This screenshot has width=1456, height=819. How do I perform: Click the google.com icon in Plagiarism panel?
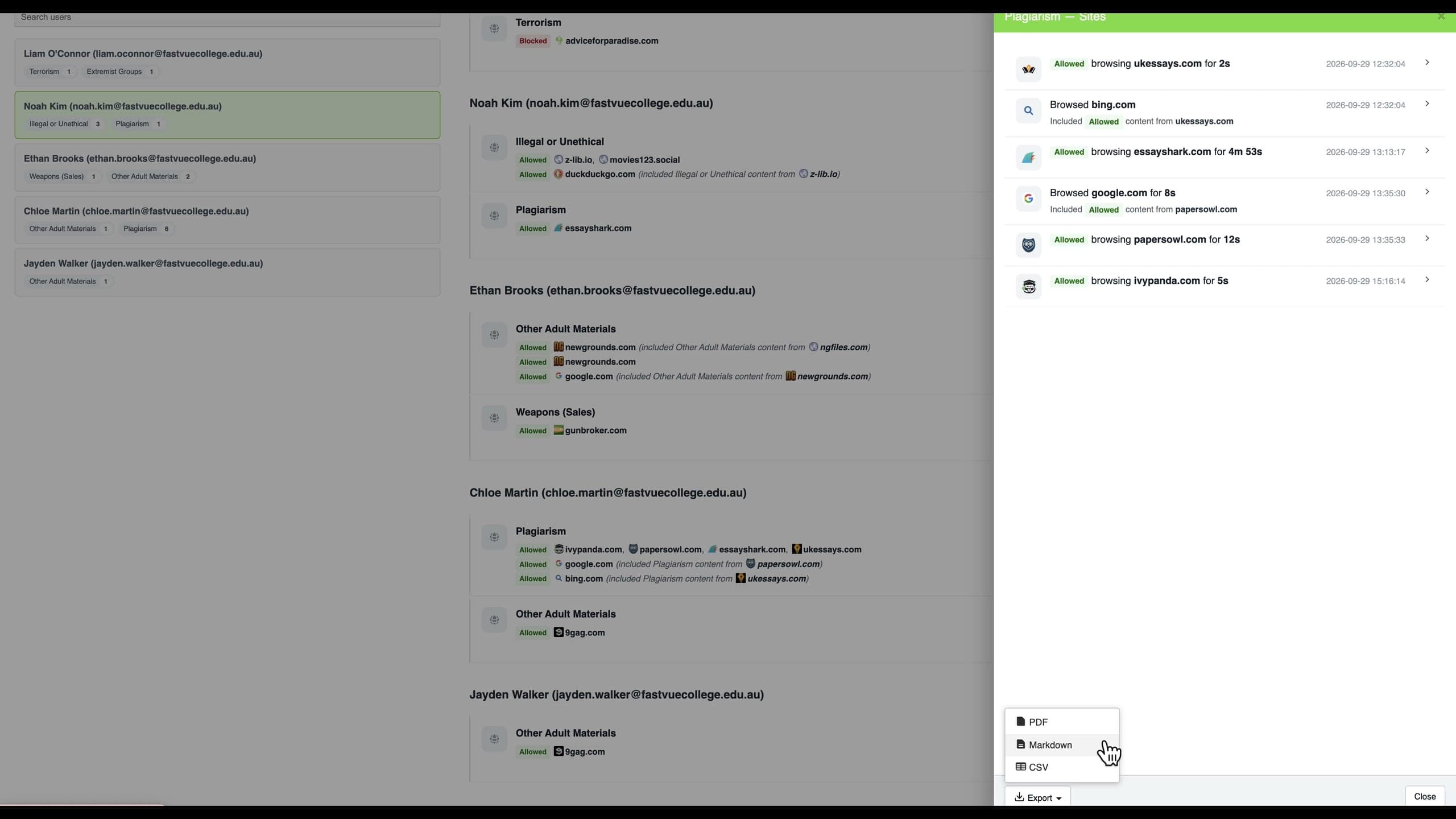[1028, 198]
